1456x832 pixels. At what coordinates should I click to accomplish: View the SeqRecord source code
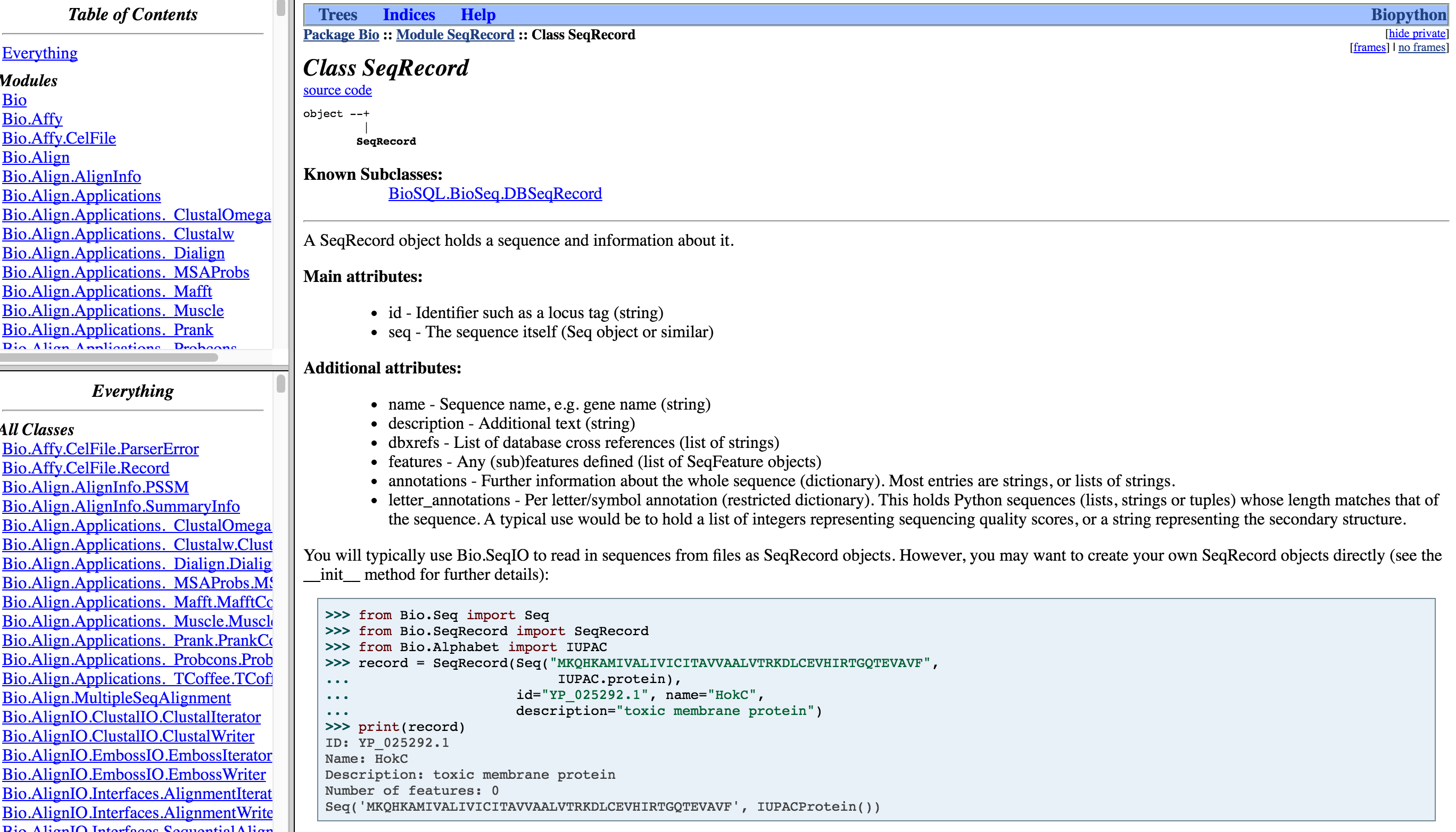337,90
